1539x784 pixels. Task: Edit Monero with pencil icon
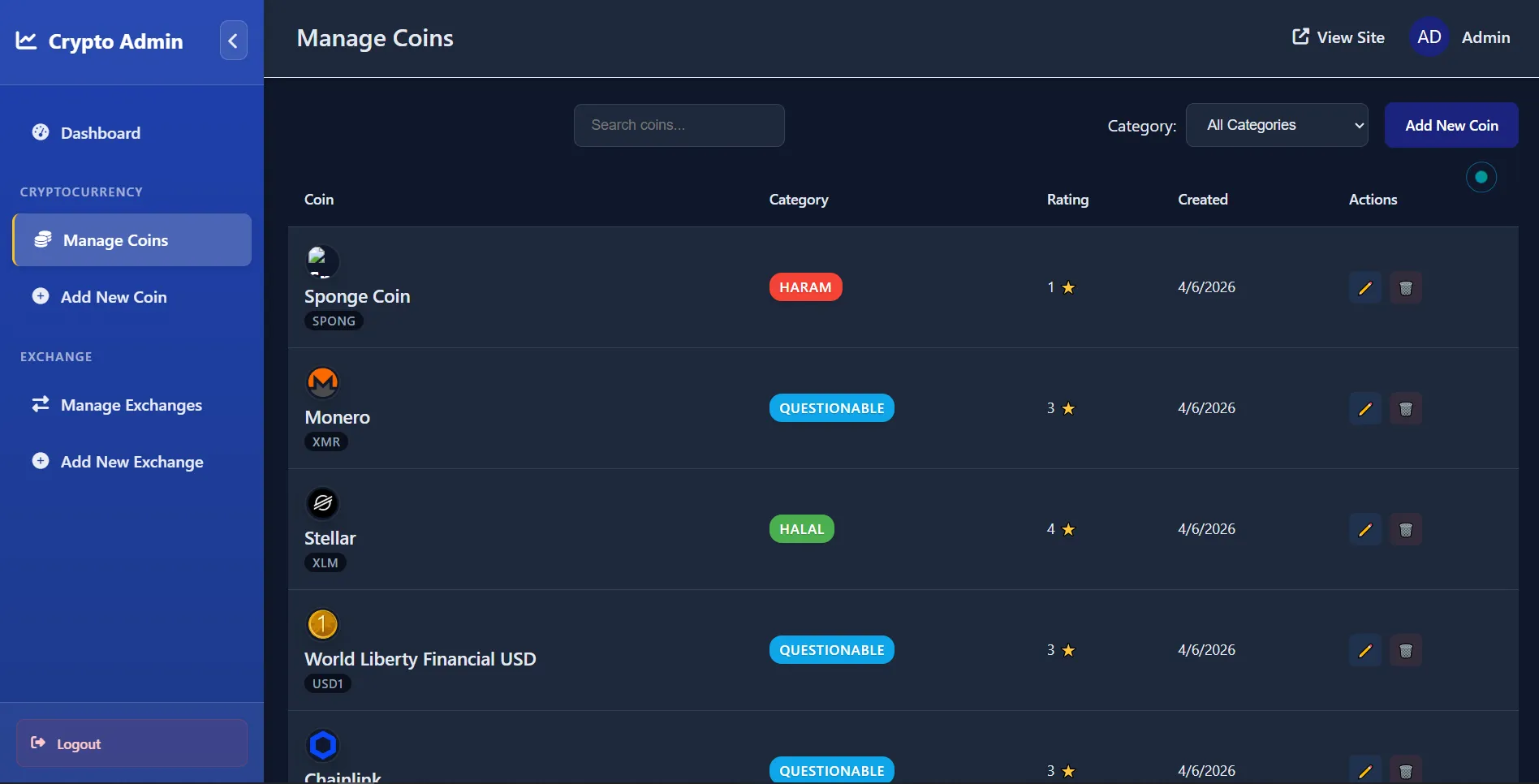click(1365, 408)
